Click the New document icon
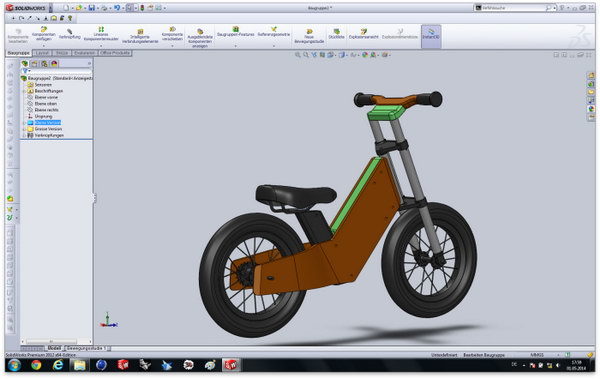The width and height of the screenshot is (600, 379). point(66,8)
